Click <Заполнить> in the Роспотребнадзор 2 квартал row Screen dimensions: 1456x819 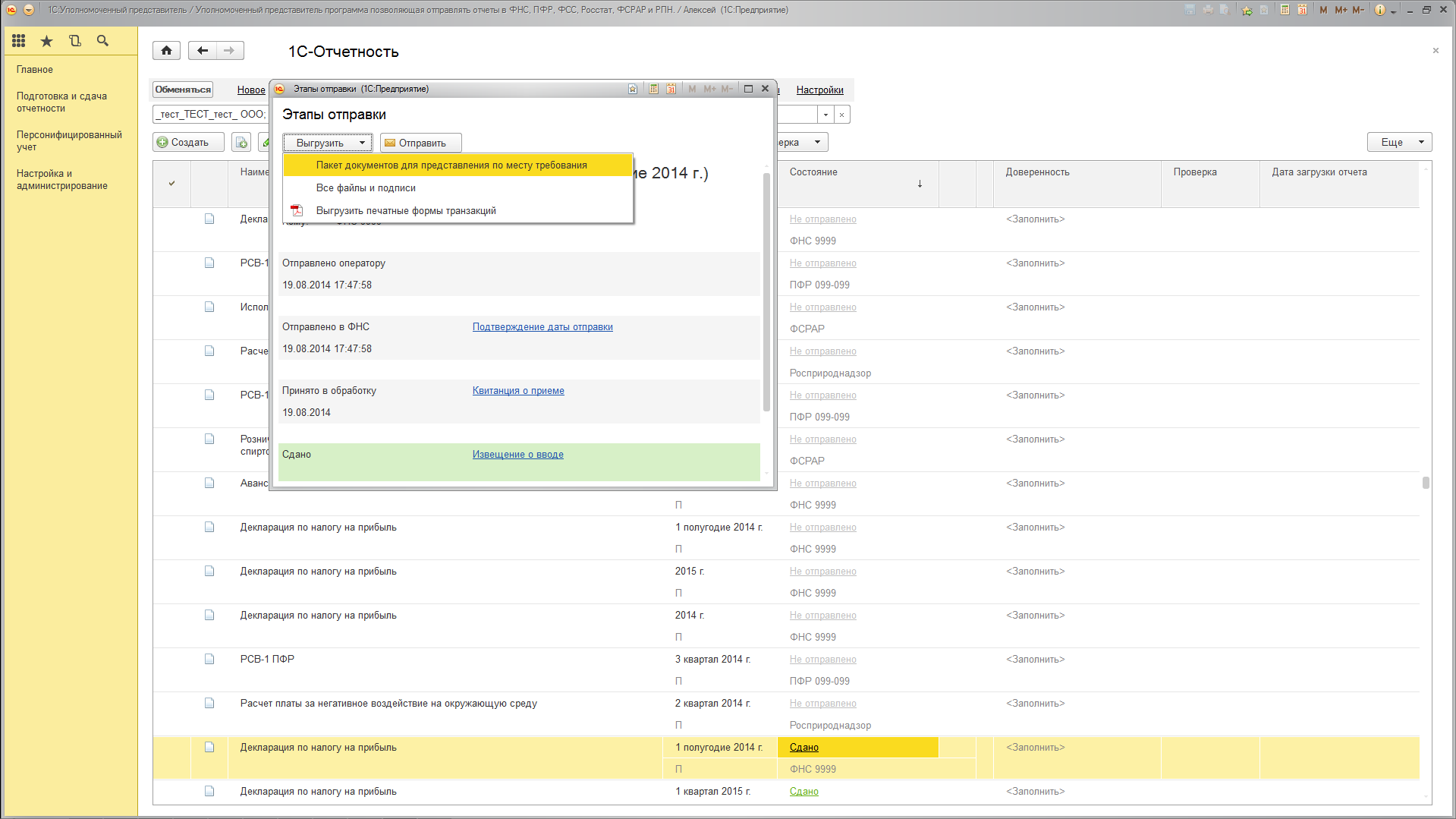[1036, 703]
